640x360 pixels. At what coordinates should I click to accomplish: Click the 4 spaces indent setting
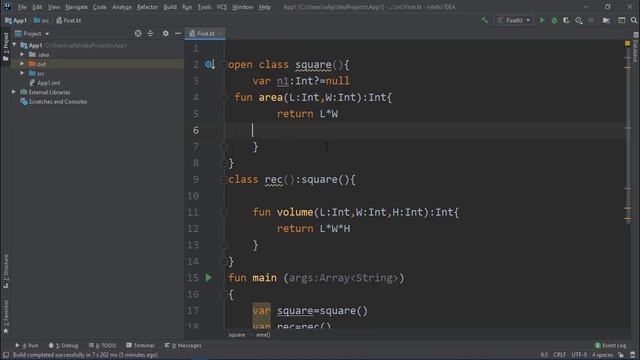(x=602, y=355)
